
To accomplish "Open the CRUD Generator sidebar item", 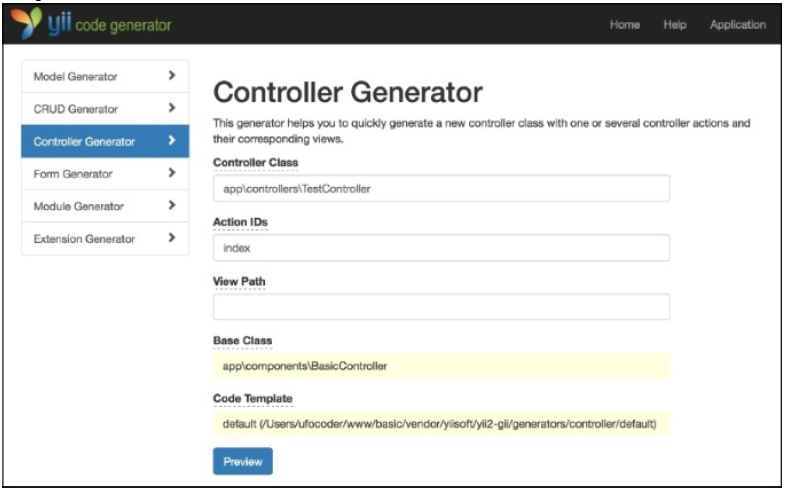I will coord(105,109).
